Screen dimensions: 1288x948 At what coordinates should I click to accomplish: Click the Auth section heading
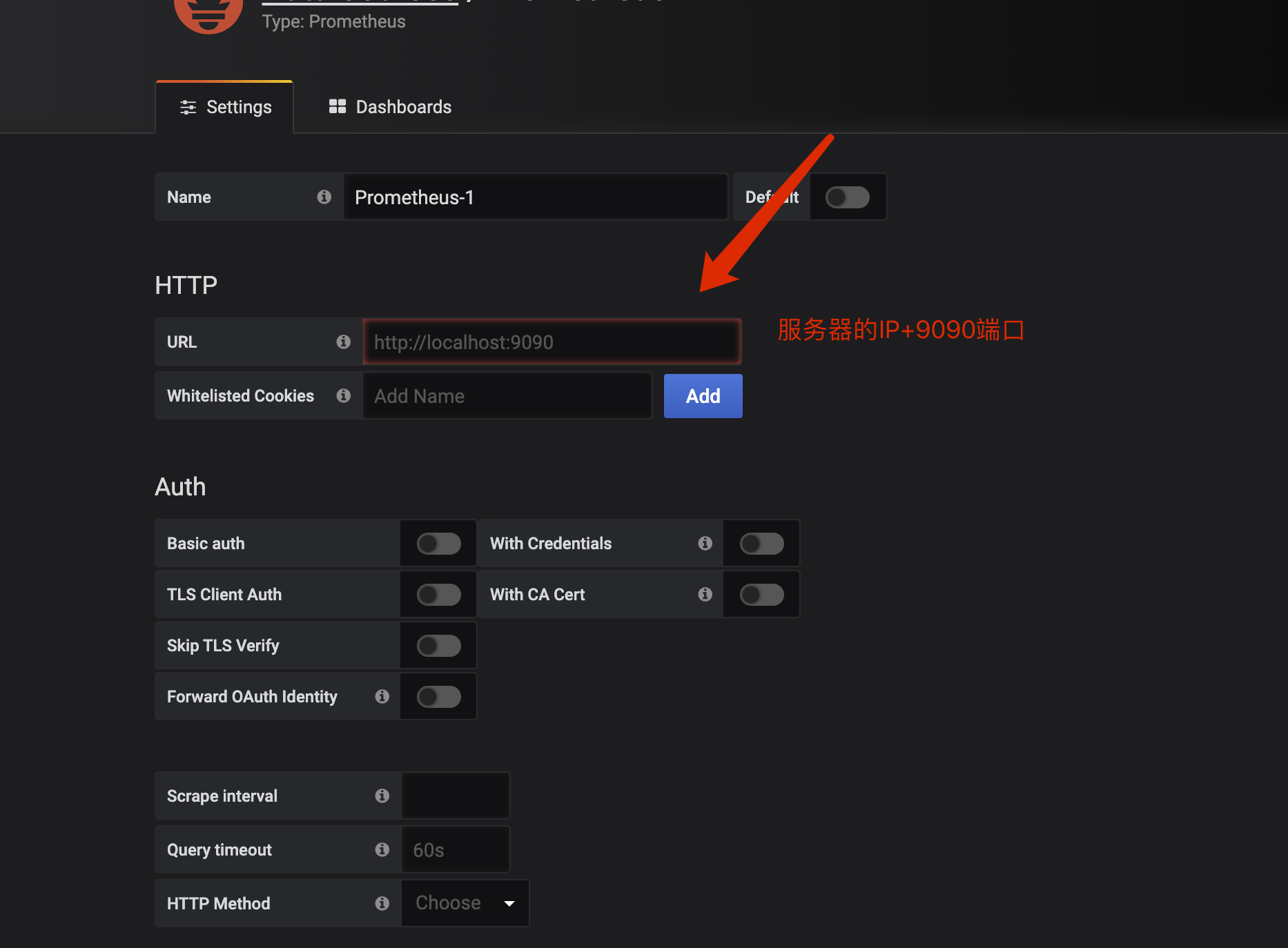pos(180,487)
